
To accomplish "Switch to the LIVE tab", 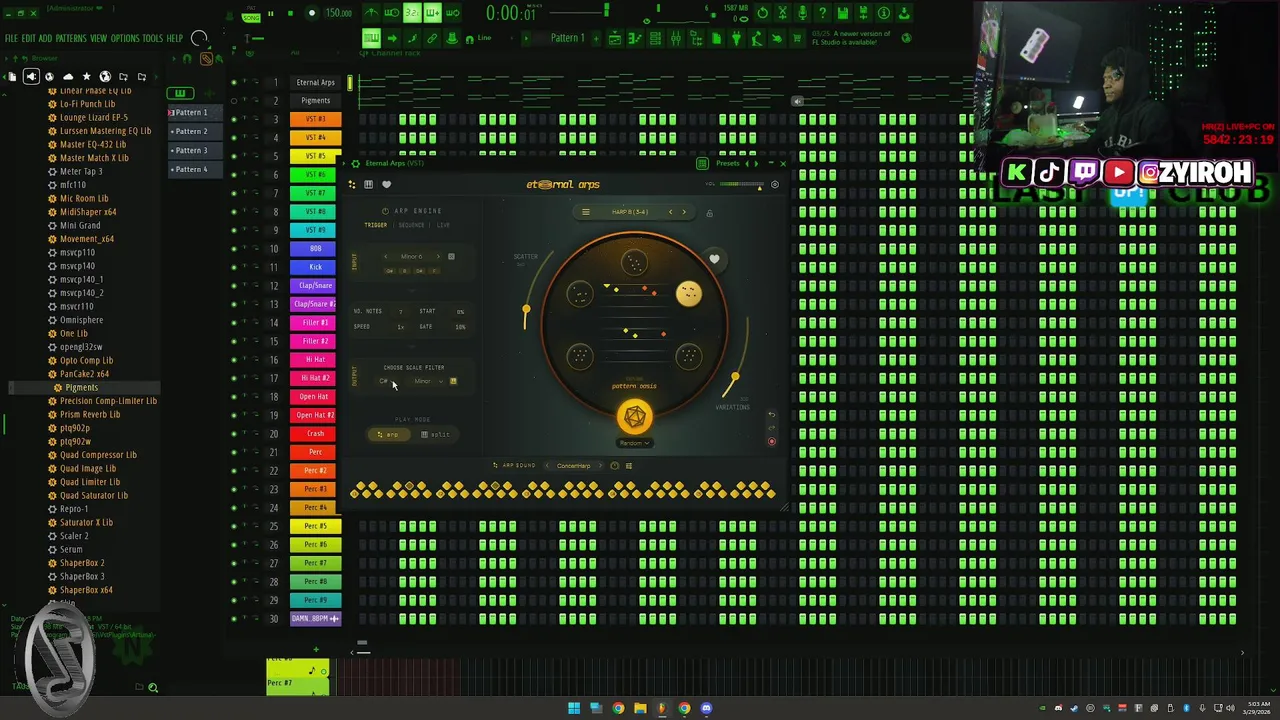I will coord(443,225).
